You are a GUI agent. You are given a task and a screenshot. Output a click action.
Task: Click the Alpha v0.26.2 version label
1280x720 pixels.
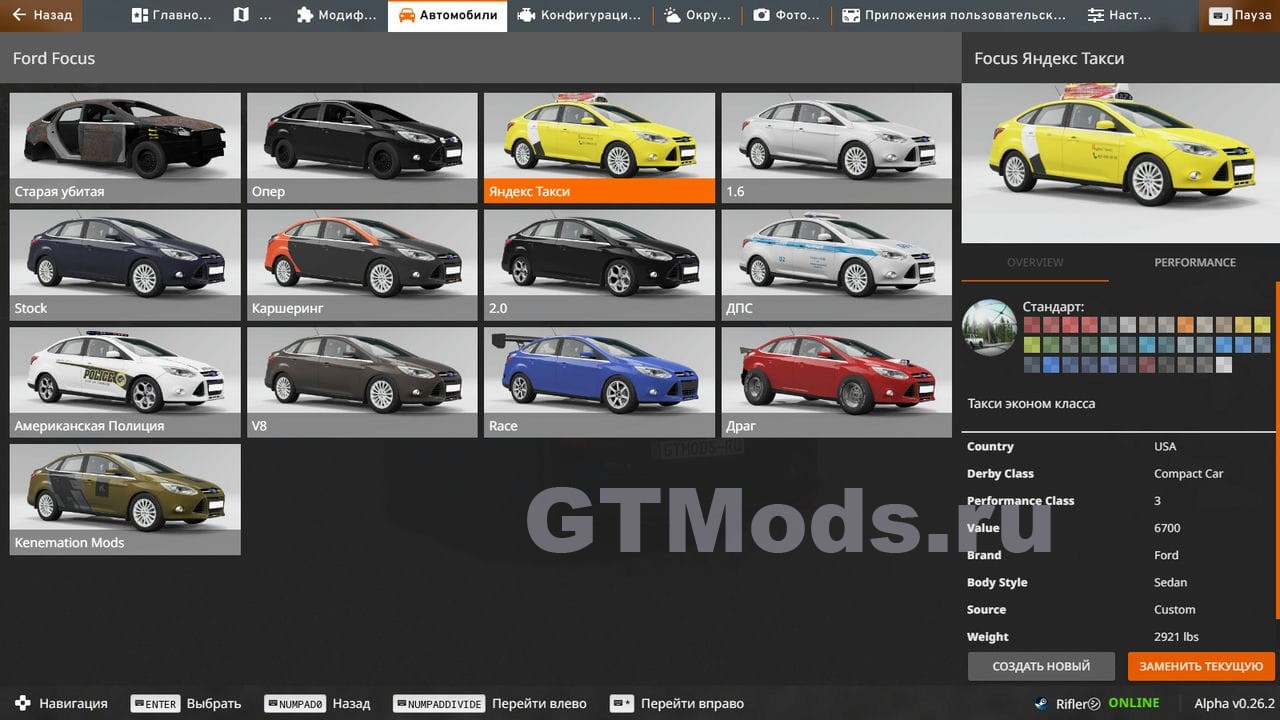[1234, 703]
